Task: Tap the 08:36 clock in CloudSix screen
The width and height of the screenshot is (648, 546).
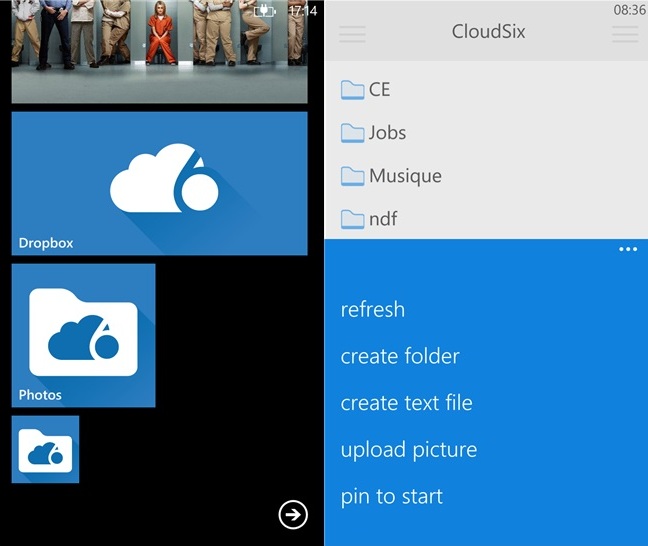Action: click(630, 10)
